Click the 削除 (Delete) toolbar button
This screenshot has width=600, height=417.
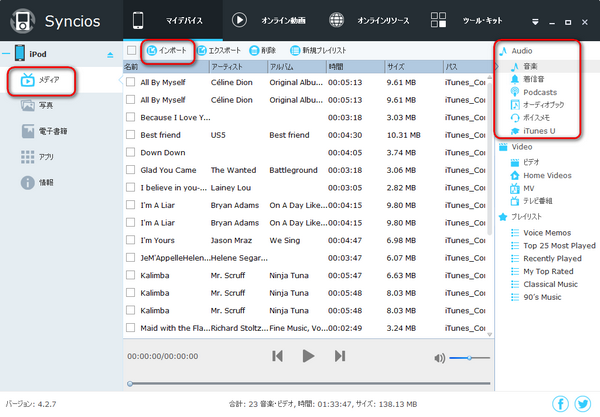tap(262, 50)
